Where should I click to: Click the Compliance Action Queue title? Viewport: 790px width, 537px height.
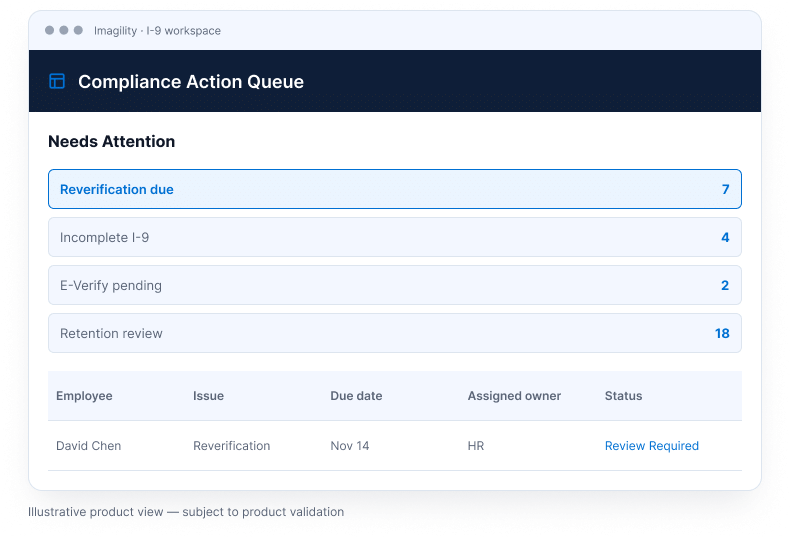191,82
